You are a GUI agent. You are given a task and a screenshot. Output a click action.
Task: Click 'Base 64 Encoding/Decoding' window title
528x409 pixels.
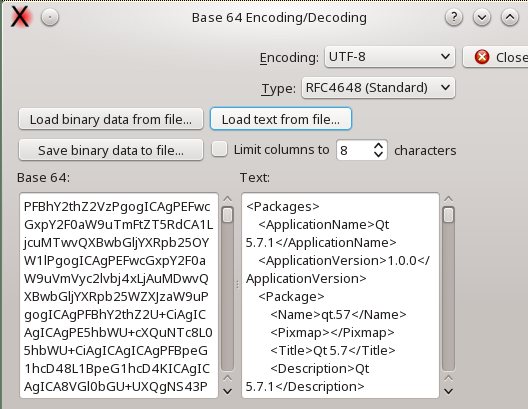coord(279,18)
